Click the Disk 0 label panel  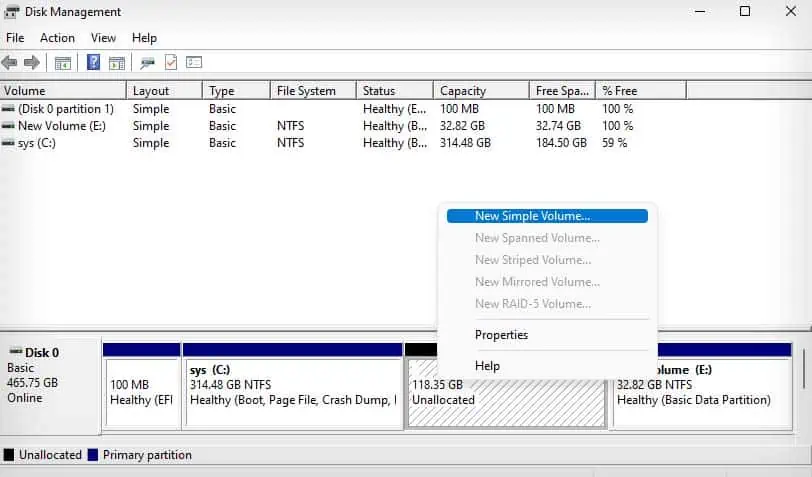[x=50, y=386]
